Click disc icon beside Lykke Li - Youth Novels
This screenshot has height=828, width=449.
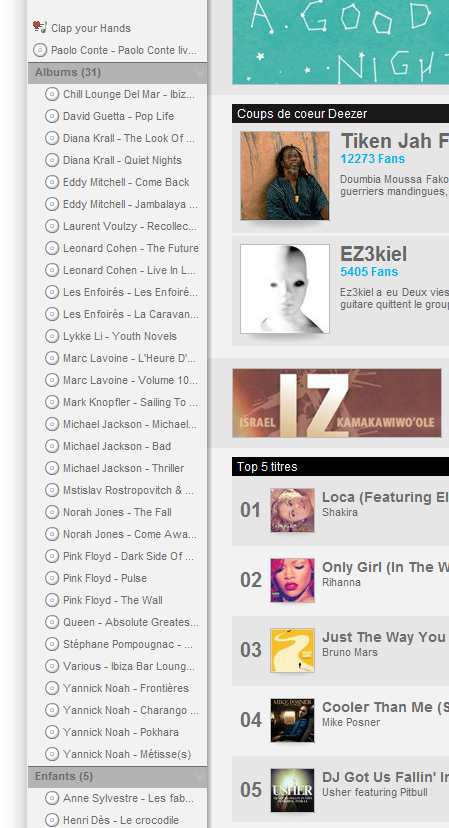tap(52, 336)
